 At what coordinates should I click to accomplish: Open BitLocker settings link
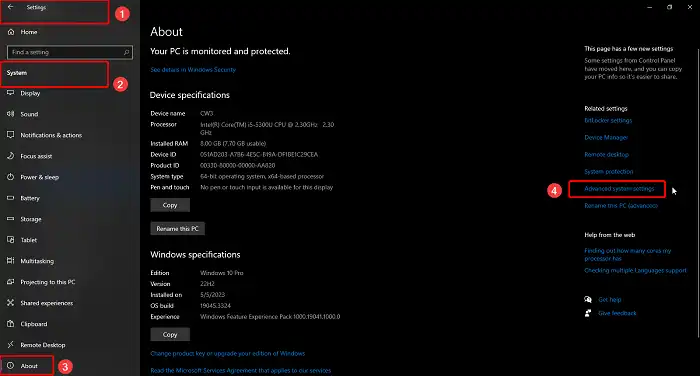[x=608, y=121]
